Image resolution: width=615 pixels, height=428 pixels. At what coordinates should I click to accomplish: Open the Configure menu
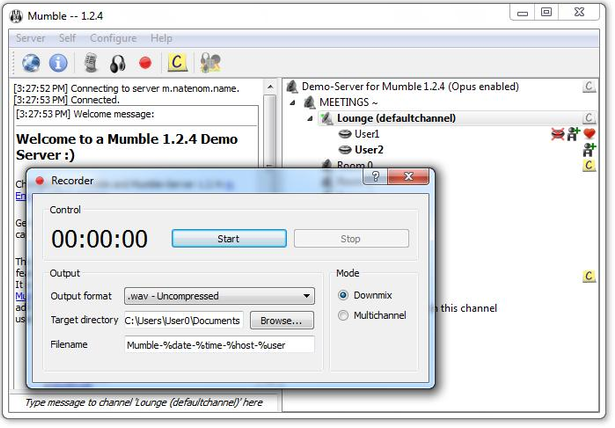point(113,38)
